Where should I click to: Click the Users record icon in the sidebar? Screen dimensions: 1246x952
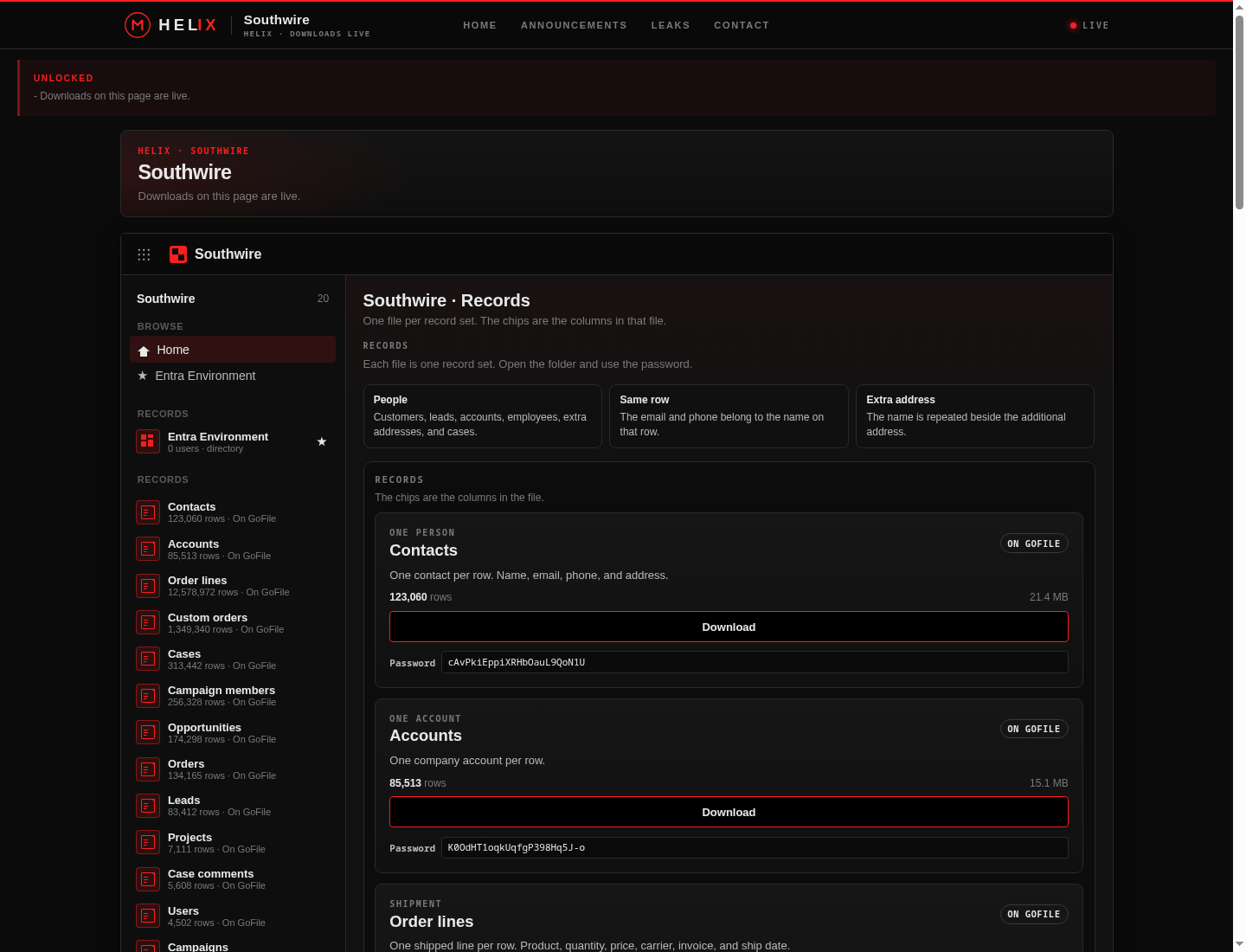(148, 916)
